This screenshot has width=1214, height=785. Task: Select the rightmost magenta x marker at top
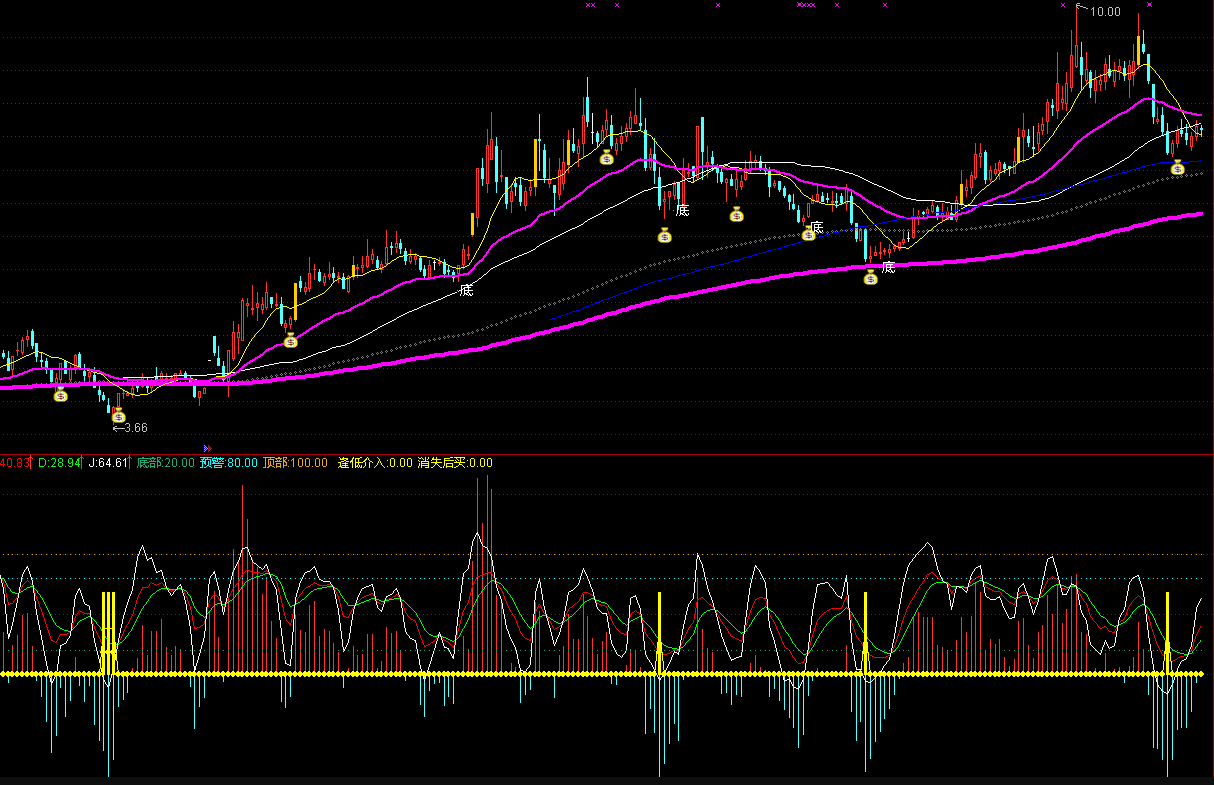click(1149, 6)
